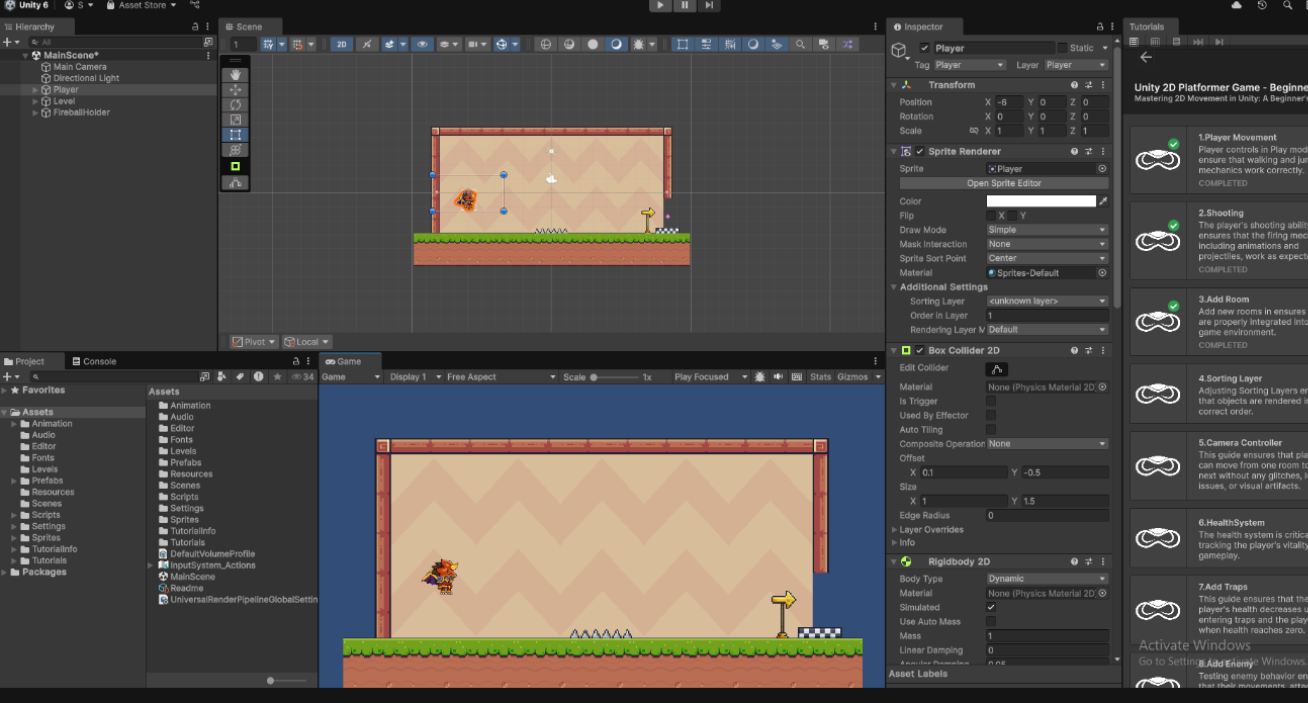Expand the FireballHolder object in Hierarchy

pos(36,113)
